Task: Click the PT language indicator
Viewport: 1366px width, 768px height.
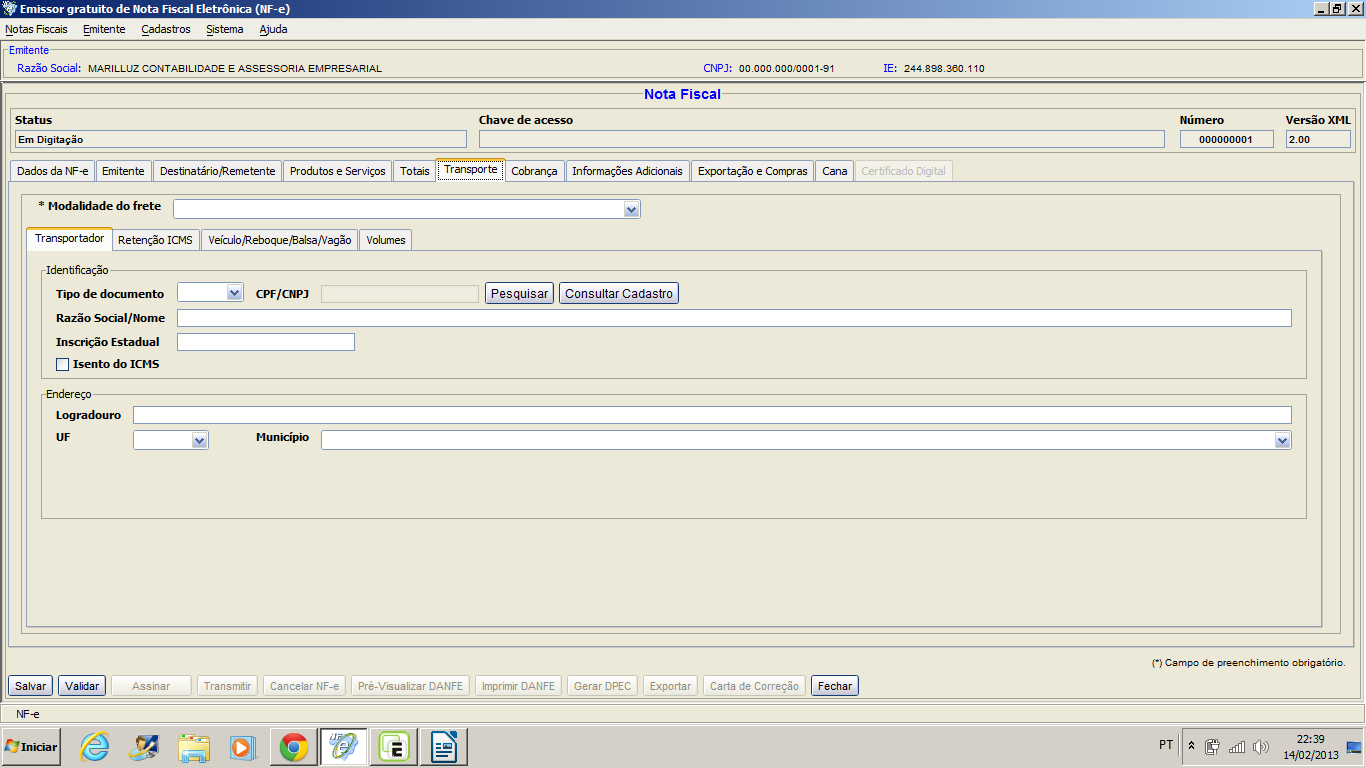Action: pyautogui.click(x=1166, y=745)
